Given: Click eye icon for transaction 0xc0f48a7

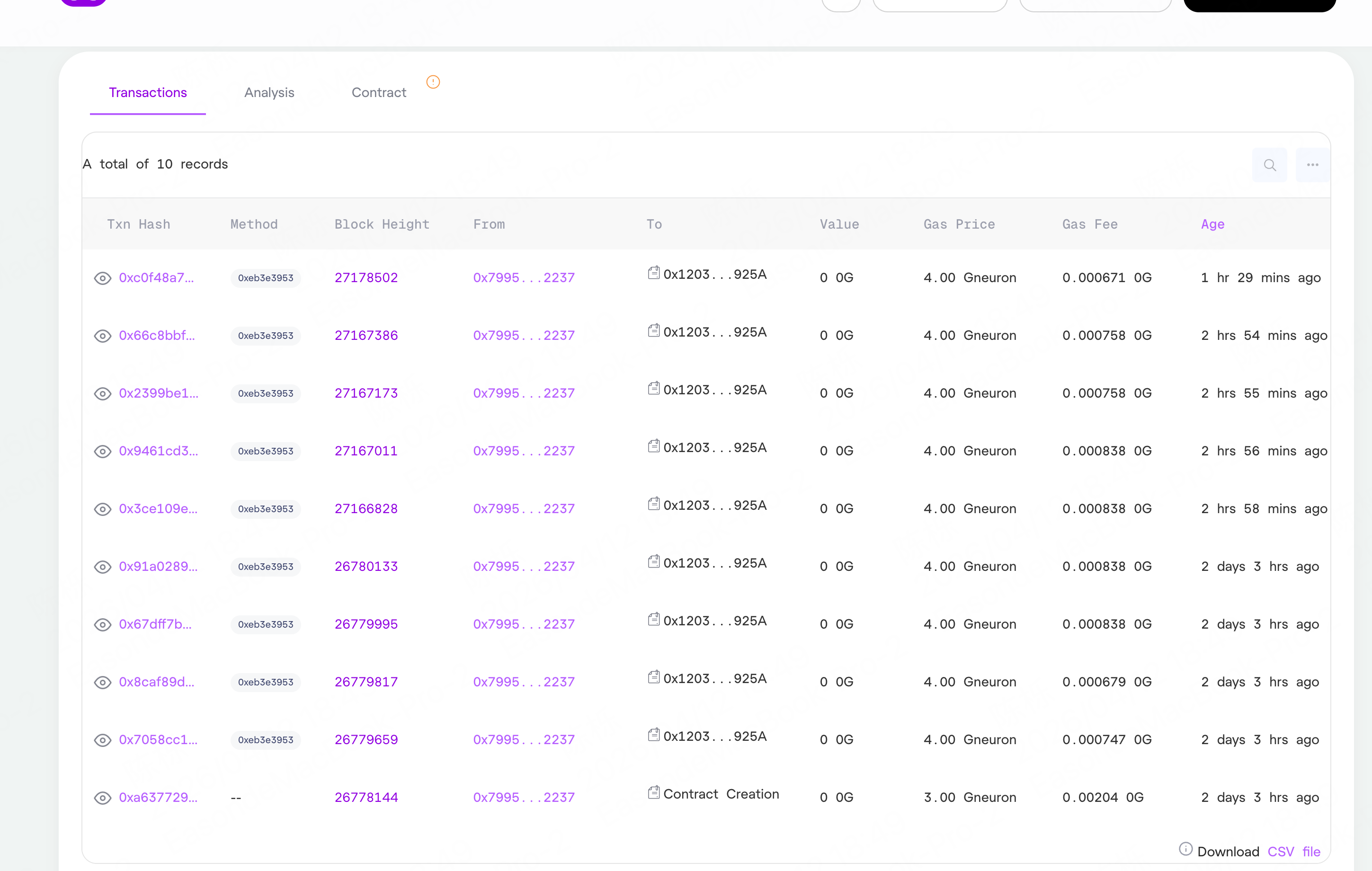Looking at the screenshot, I should [x=103, y=278].
